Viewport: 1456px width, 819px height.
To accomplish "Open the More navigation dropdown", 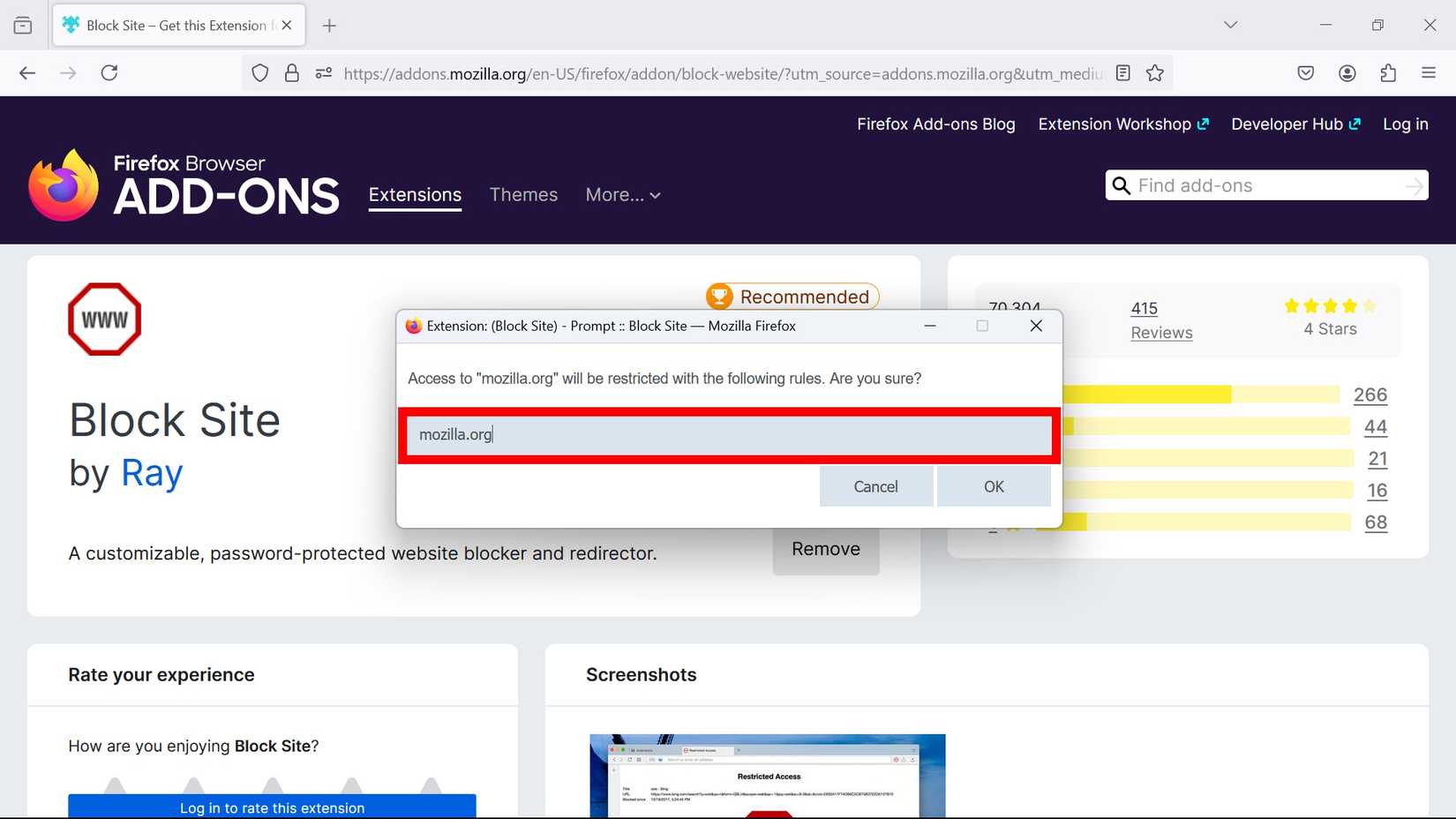I will 622,195.
